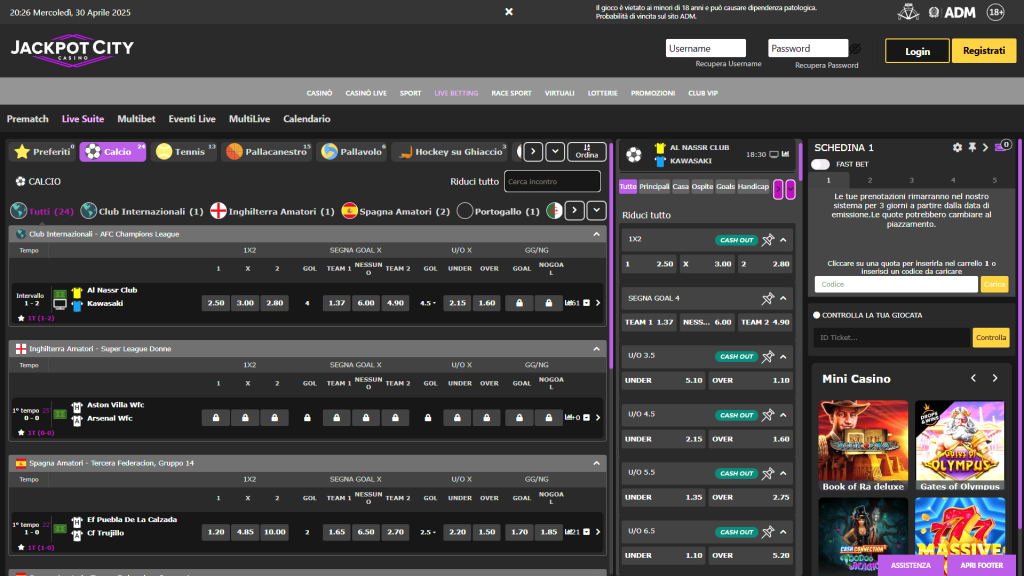Click the Cerca incontro search field
The image size is (1024, 576).
pyautogui.click(x=552, y=182)
